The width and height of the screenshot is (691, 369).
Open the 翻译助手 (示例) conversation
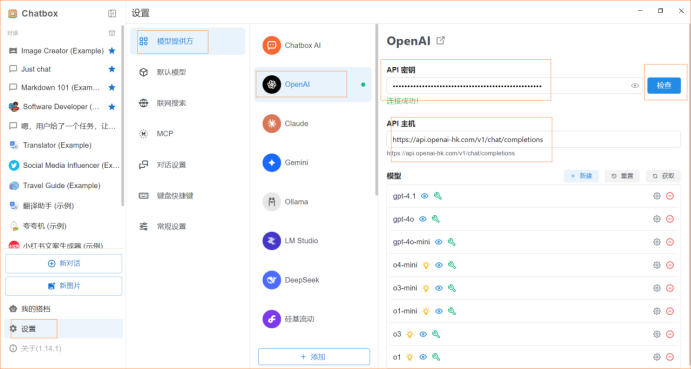63,206
